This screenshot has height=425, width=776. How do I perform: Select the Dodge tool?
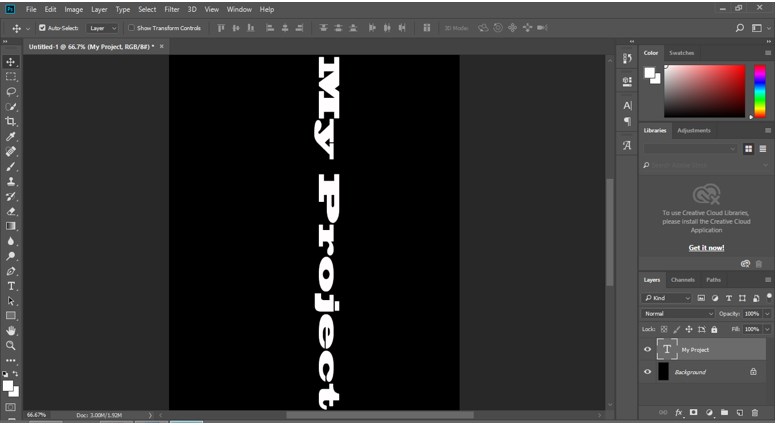(x=10, y=256)
